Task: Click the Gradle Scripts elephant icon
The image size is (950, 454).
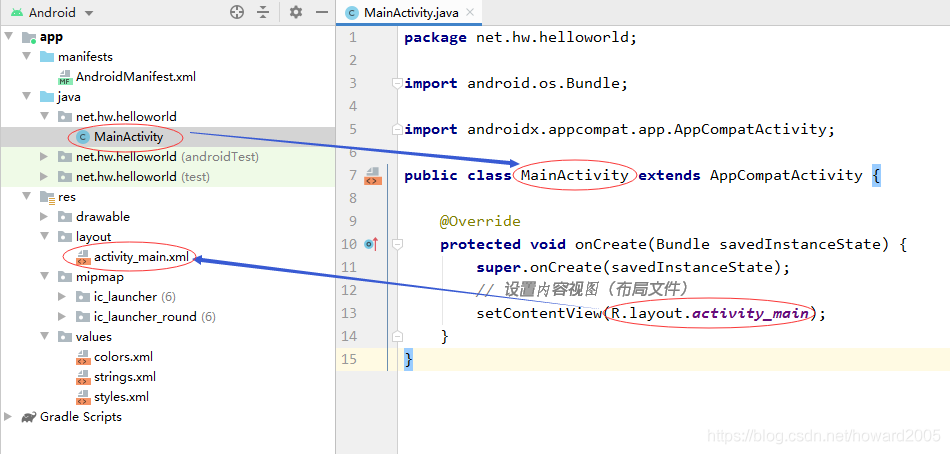Action: point(29,417)
